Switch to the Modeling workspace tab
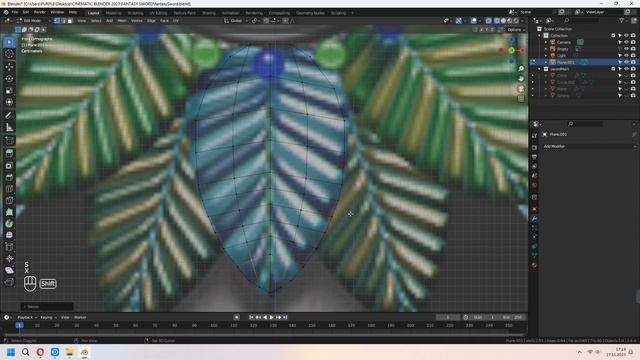 click(113, 13)
